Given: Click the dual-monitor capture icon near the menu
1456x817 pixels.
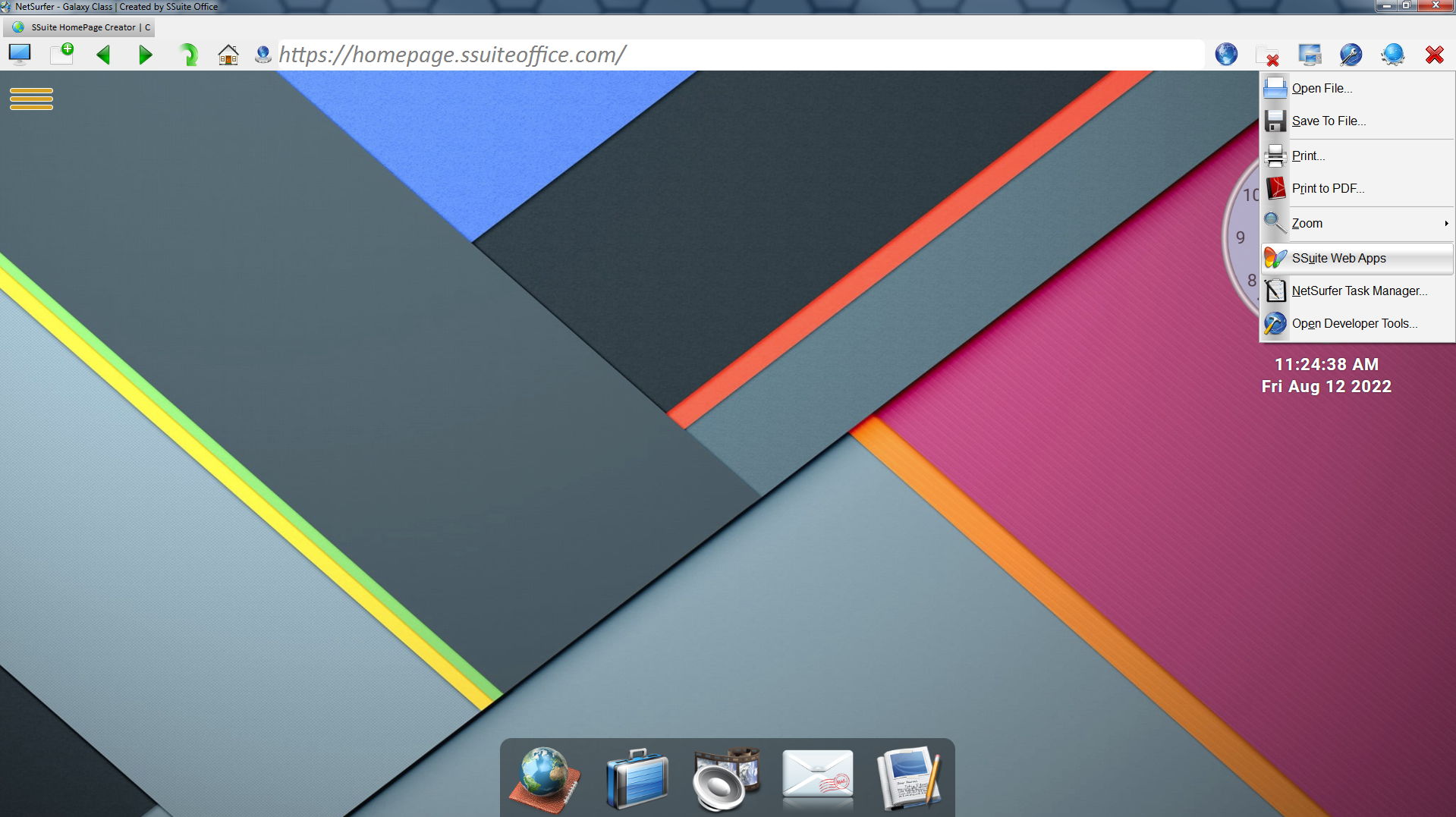Looking at the screenshot, I should click(1310, 55).
